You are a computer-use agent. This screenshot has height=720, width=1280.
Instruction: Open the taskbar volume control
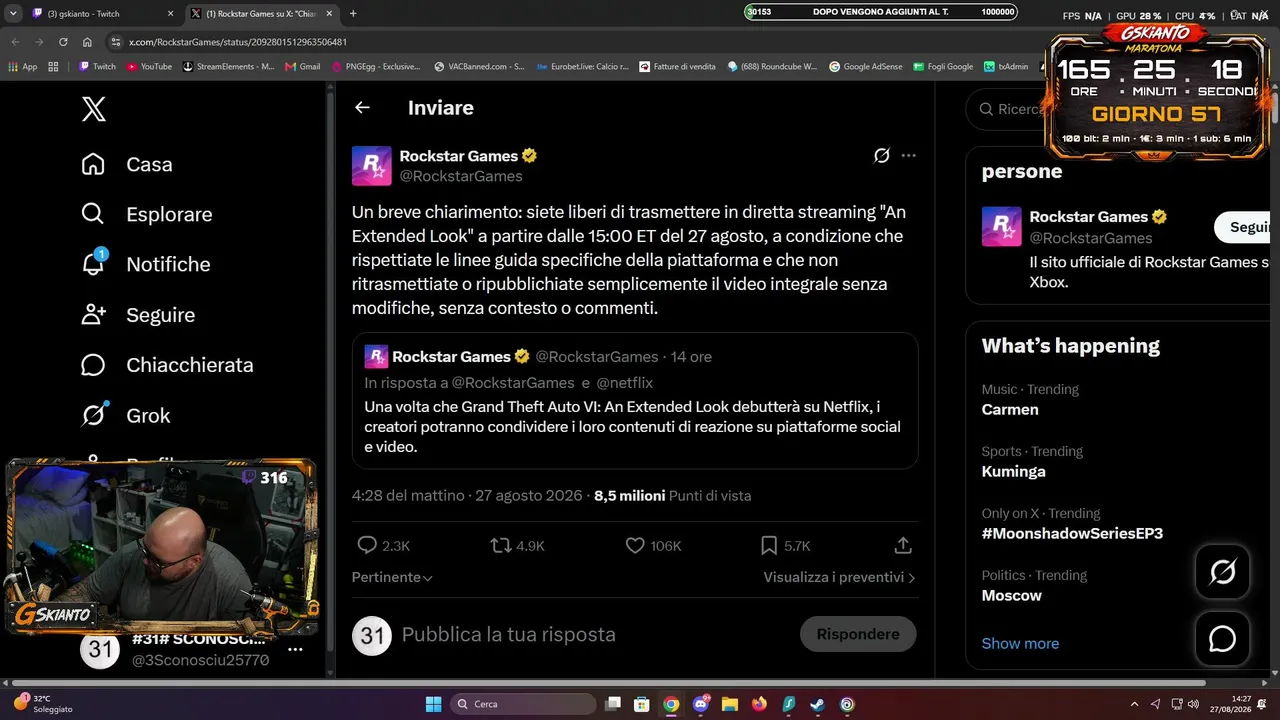click(x=1194, y=704)
